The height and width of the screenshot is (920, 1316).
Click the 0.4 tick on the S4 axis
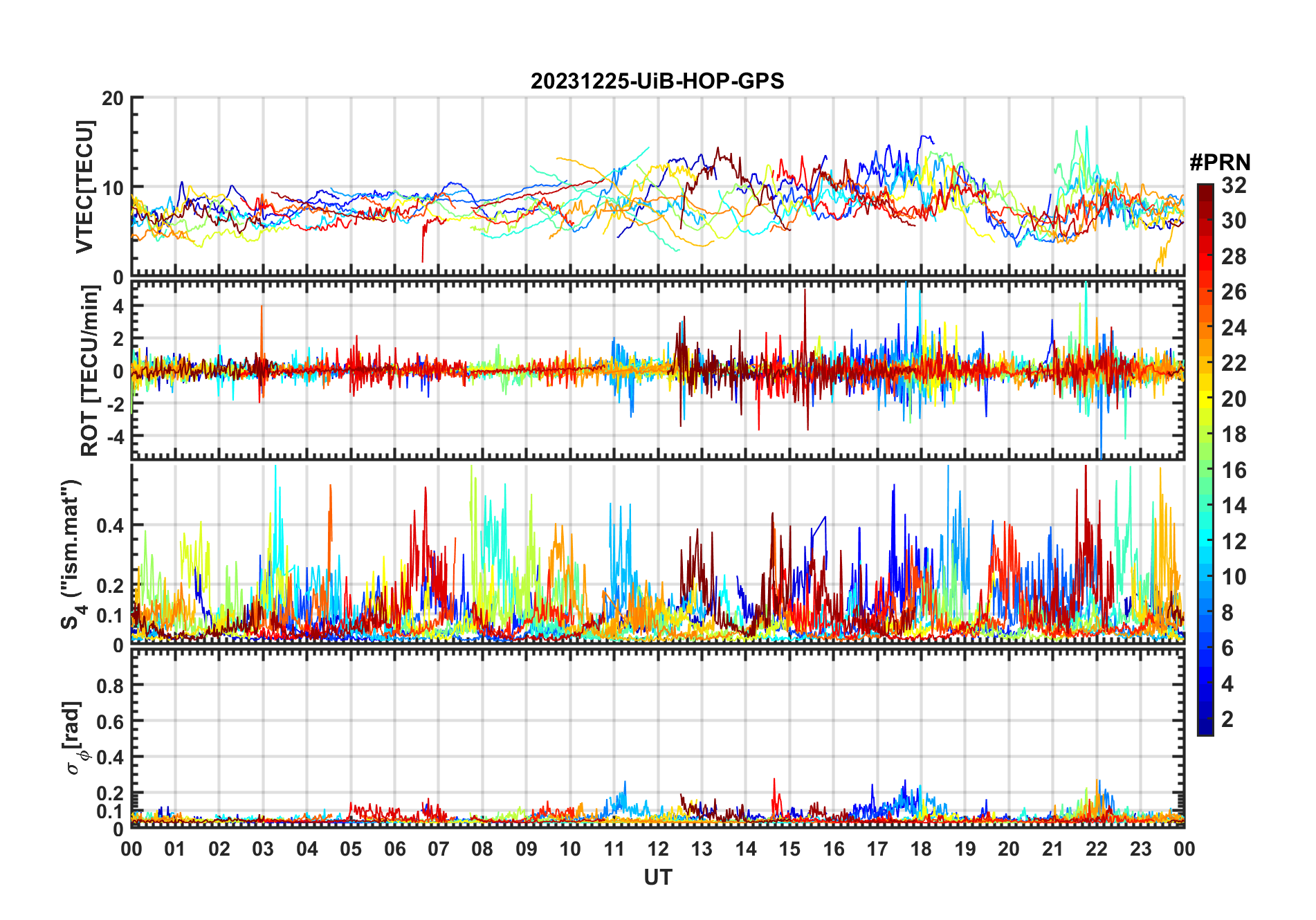(111, 525)
